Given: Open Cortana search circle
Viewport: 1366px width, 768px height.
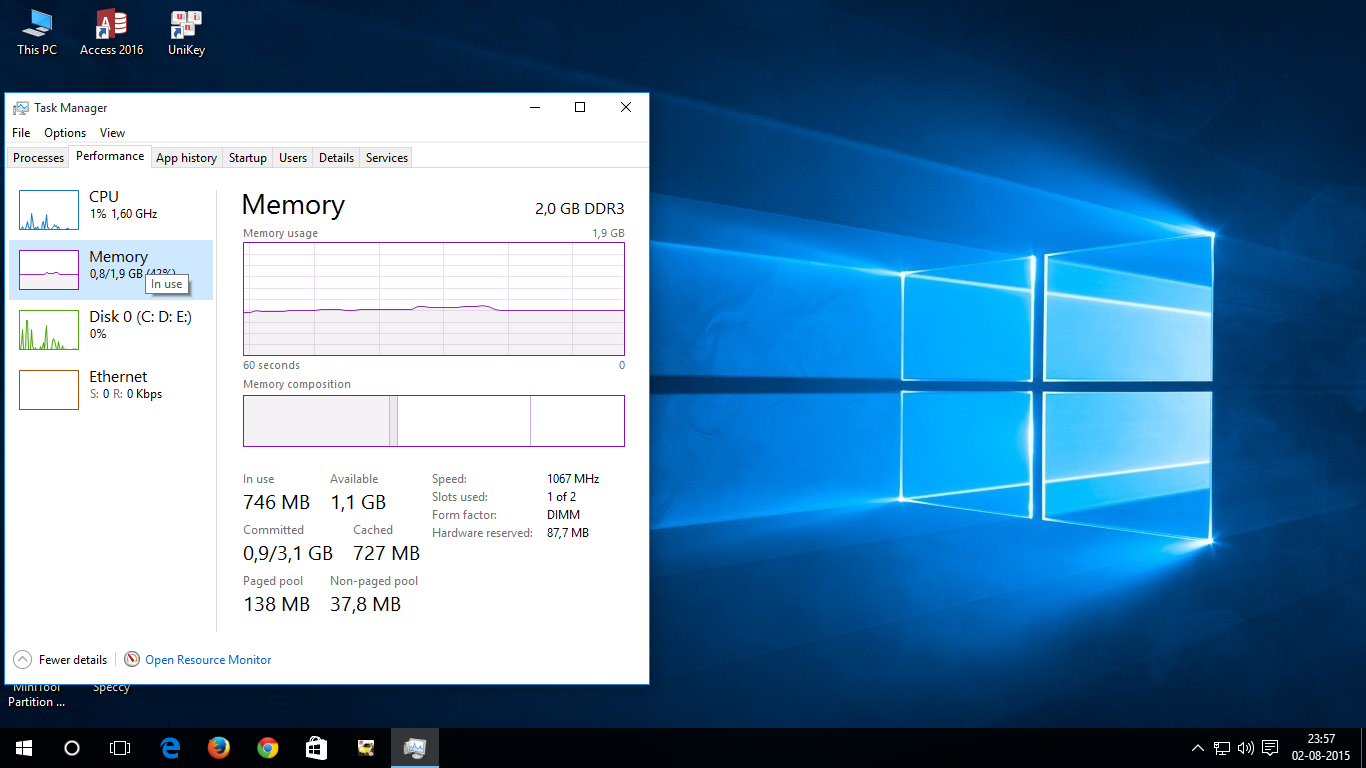Looking at the screenshot, I should (72, 748).
